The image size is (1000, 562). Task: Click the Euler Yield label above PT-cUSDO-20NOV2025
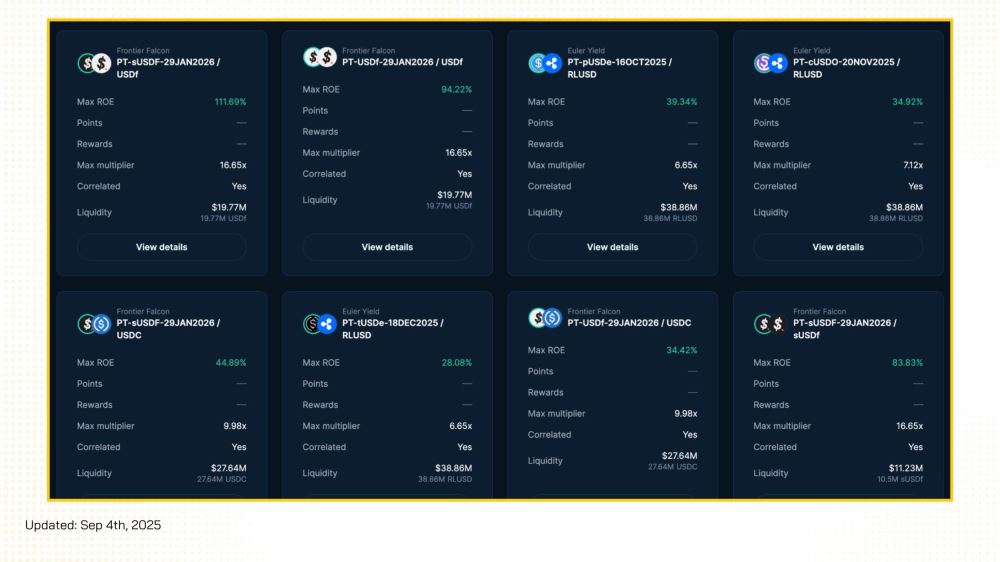[x=811, y=50]
